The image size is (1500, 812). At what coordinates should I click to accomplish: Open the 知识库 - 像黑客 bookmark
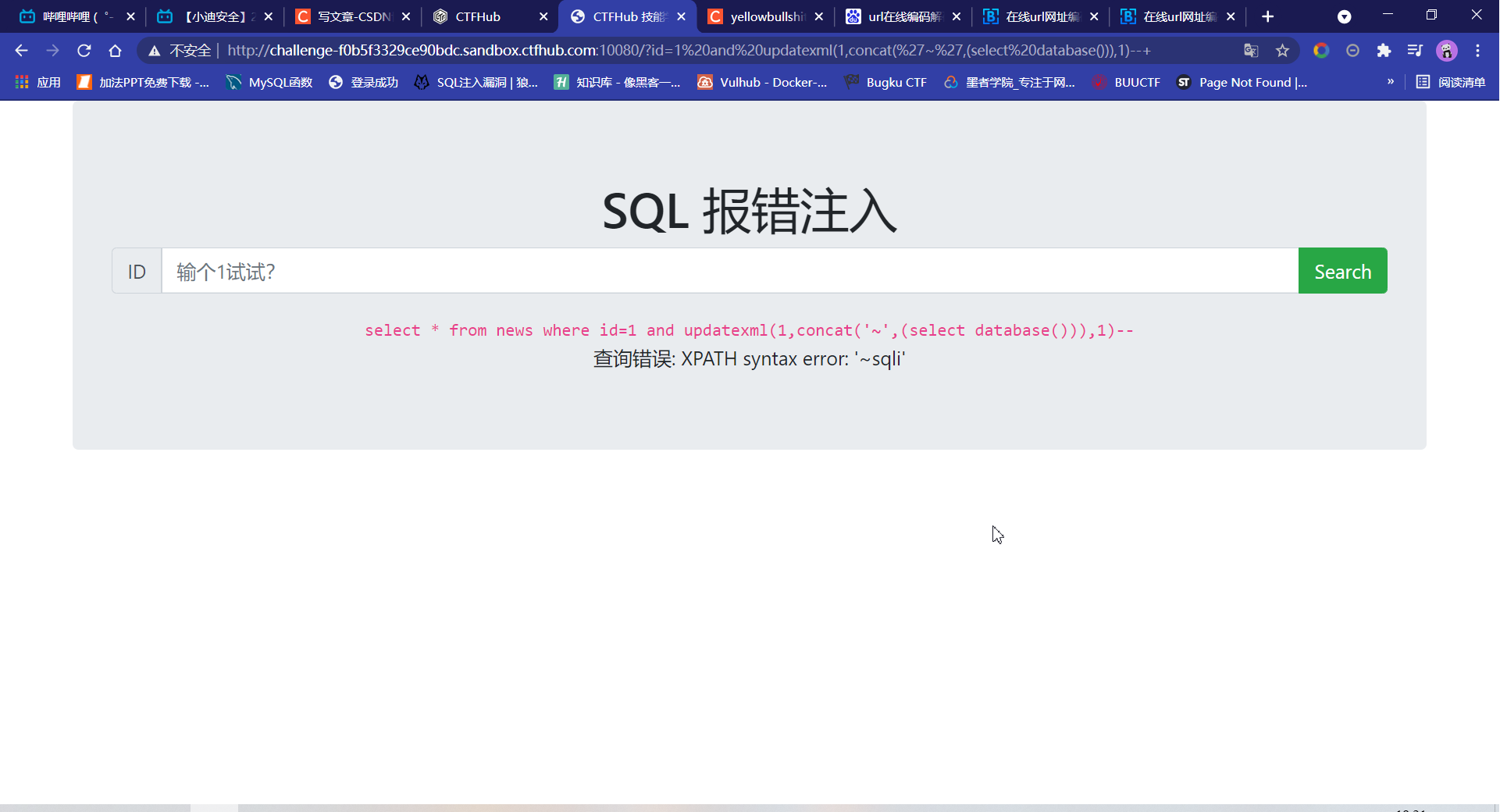[x=617, y=82]
